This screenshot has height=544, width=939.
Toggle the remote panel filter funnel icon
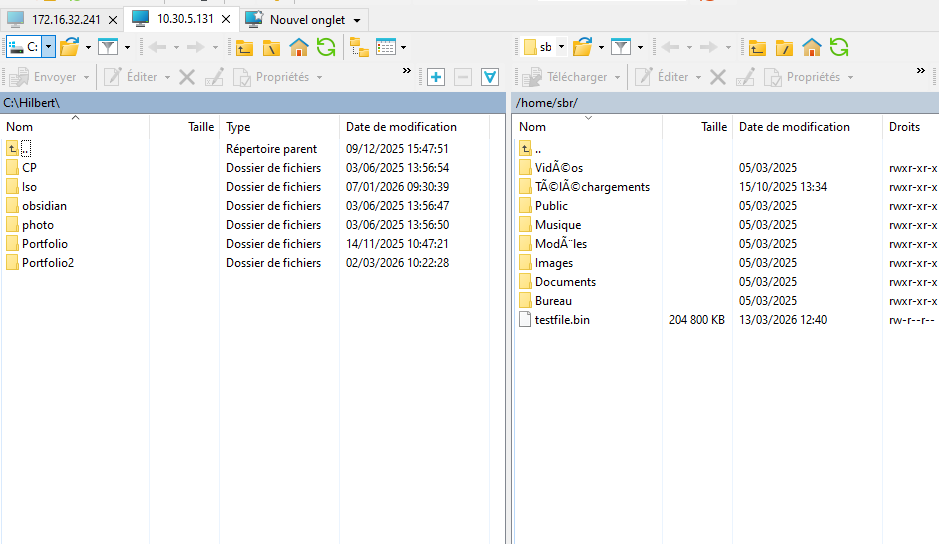(621, 47)
